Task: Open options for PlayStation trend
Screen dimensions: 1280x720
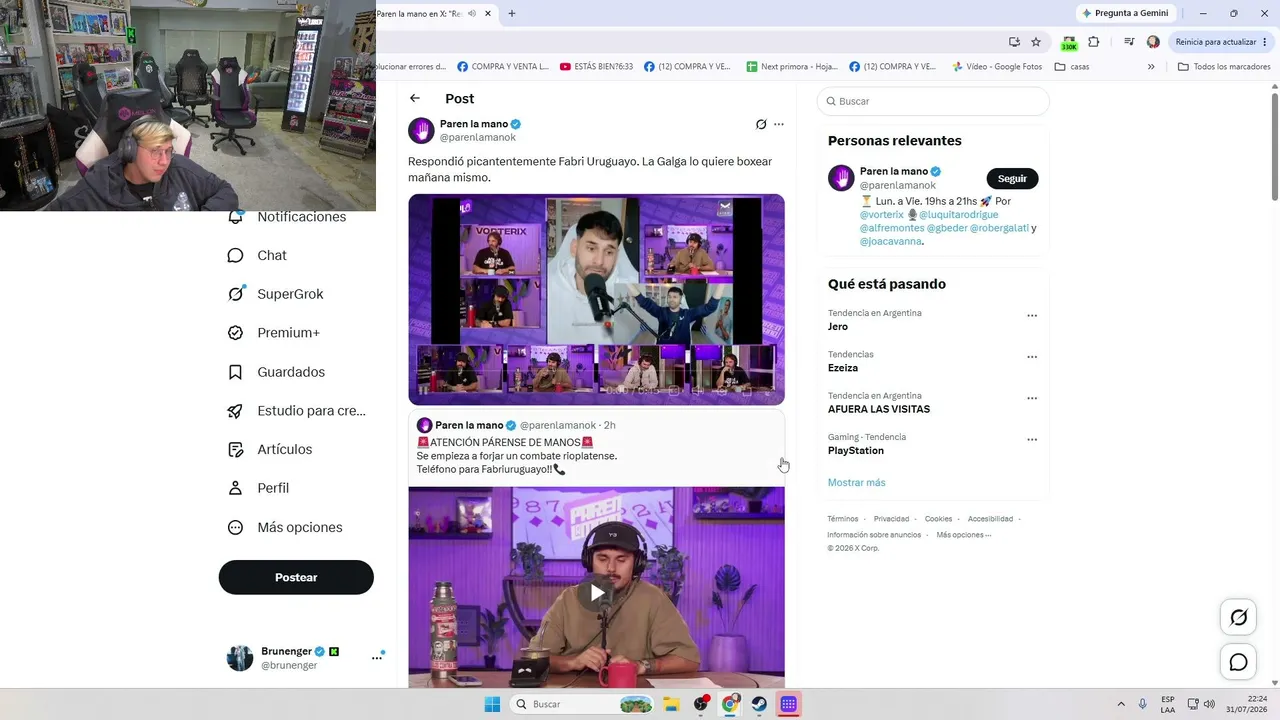Action: coord(1032,440)
